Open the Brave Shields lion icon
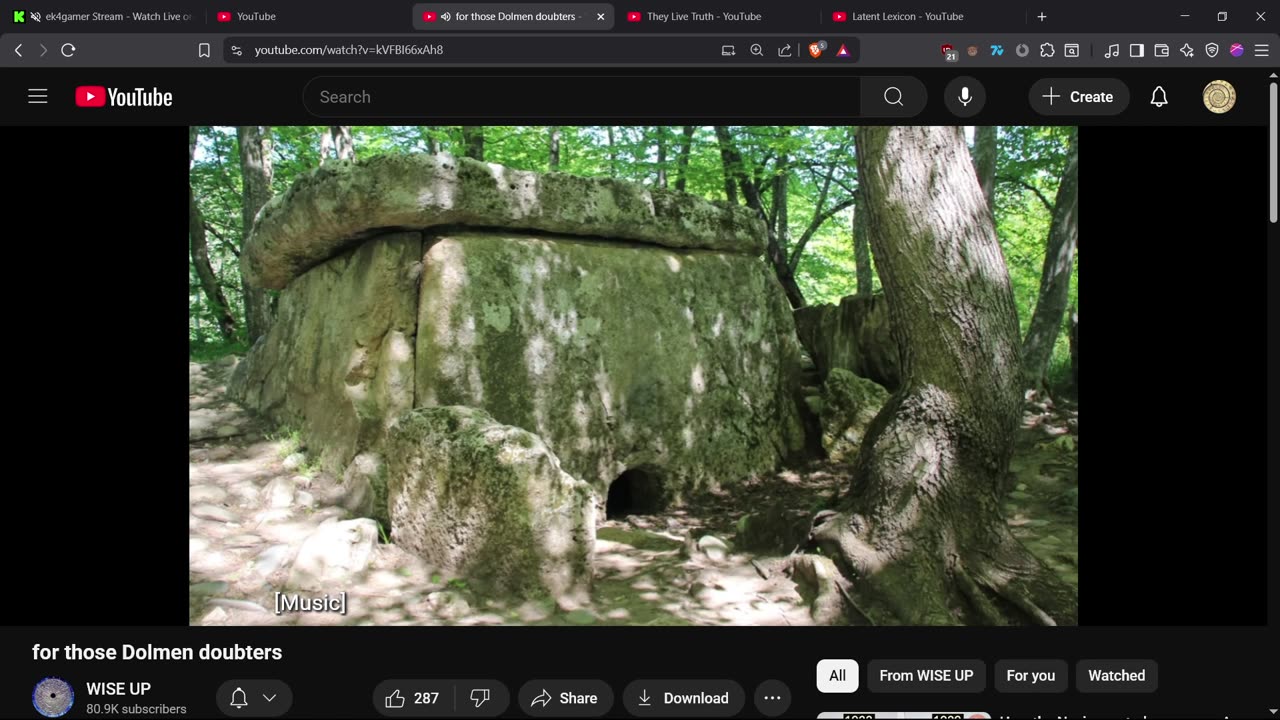Image resolution: width=1280 pixels, height=720 pixels. point(815,50)
